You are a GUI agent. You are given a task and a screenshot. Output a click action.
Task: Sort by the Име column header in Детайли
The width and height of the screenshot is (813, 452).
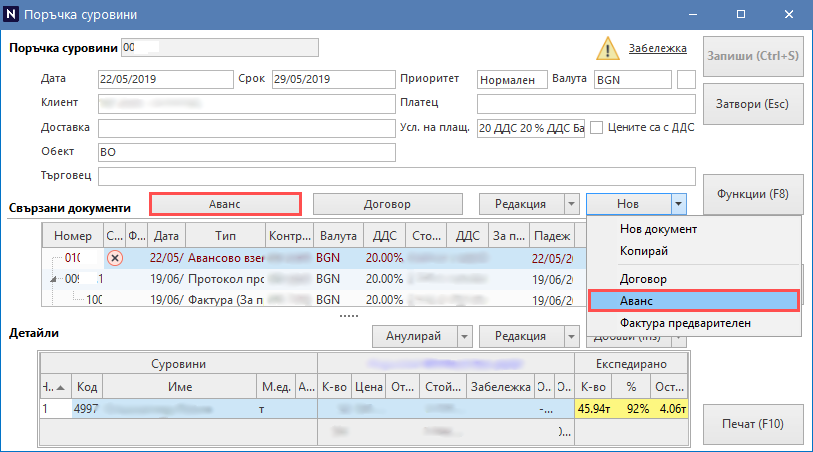180,387
